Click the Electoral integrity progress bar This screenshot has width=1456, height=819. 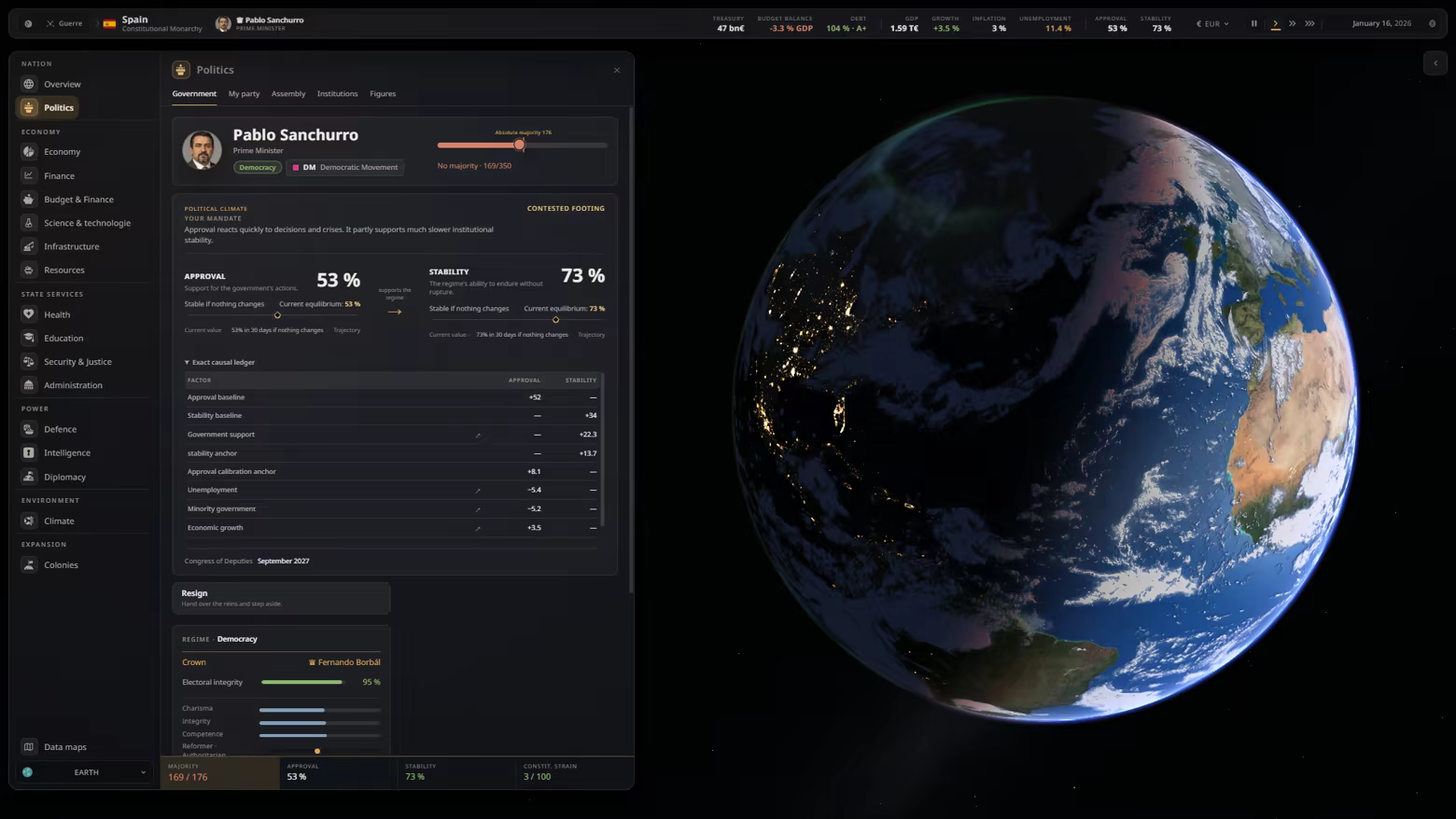pyautogui.click(x=302, y=682)
